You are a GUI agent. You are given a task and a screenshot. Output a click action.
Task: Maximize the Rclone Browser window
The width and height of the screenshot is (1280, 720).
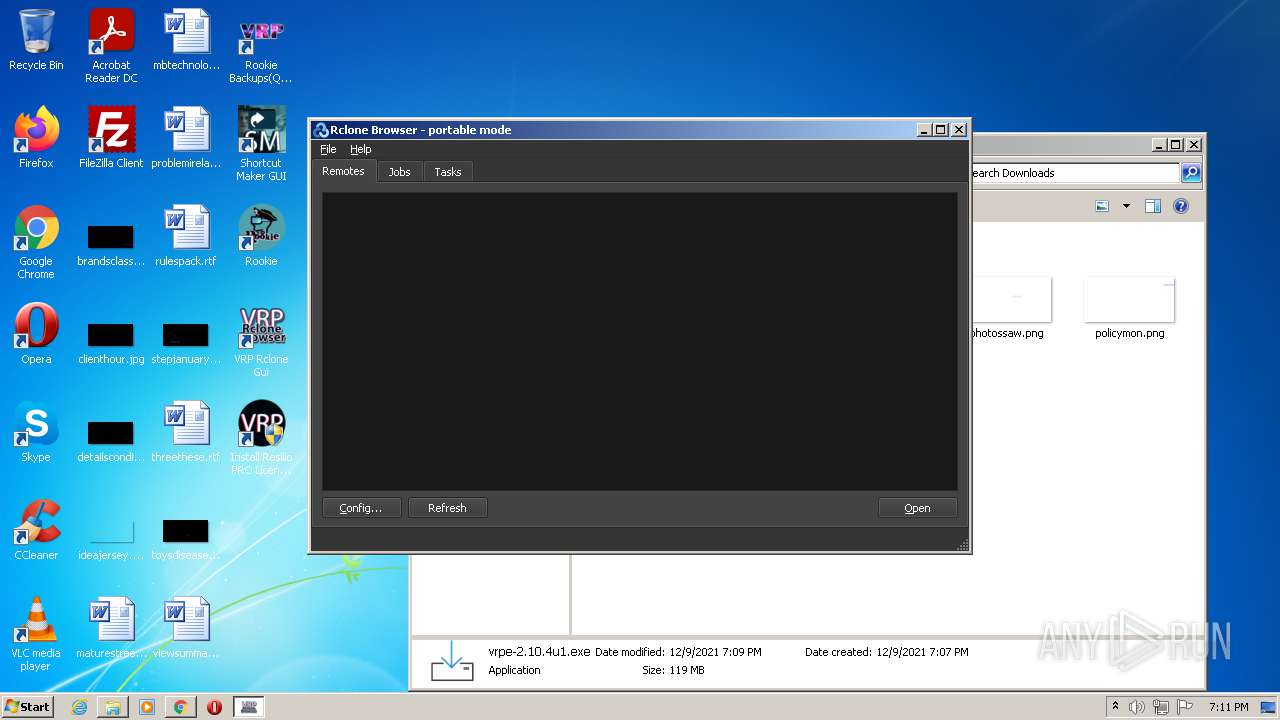940,130
